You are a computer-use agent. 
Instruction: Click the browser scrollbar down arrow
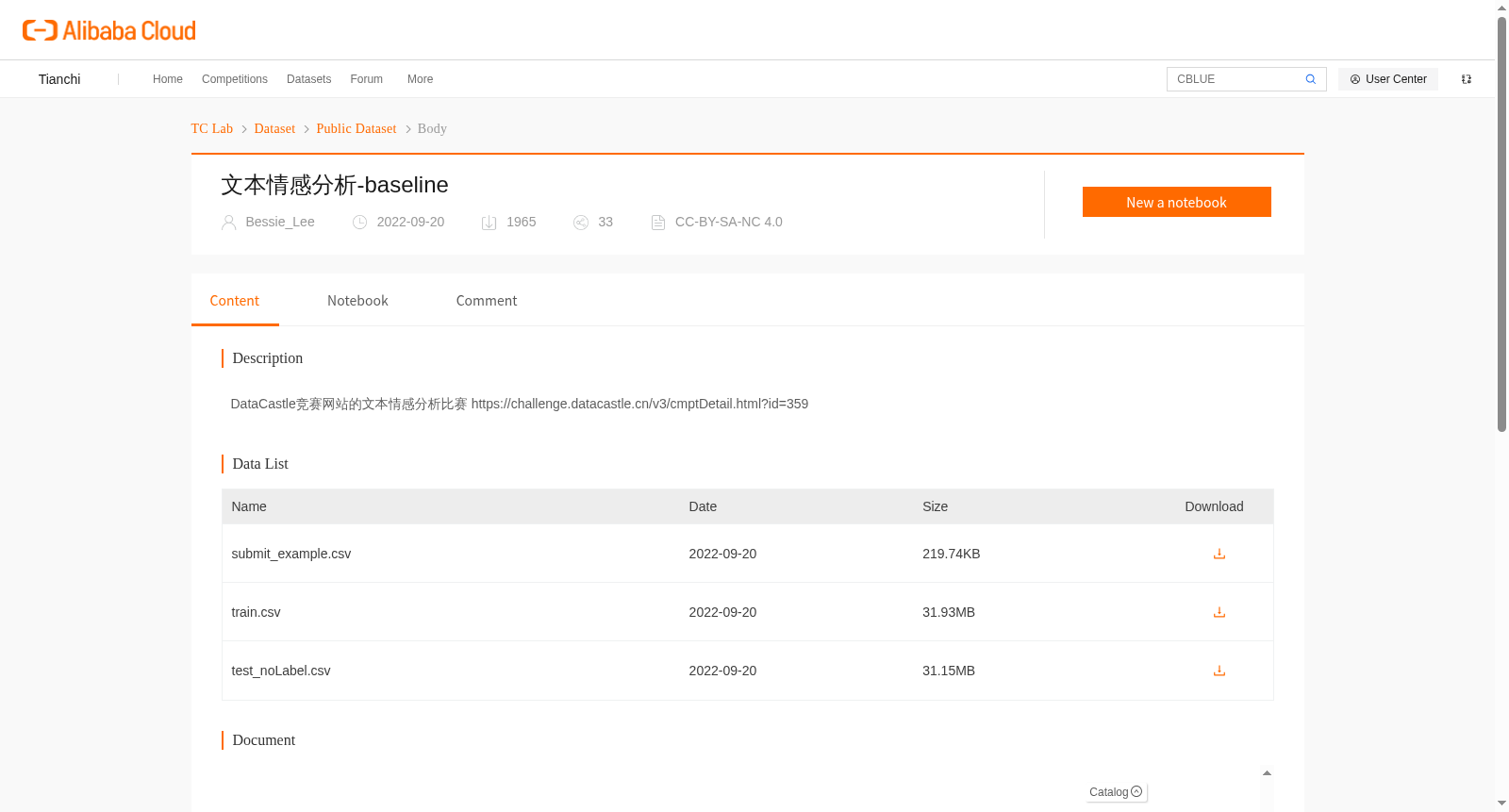1501,804
